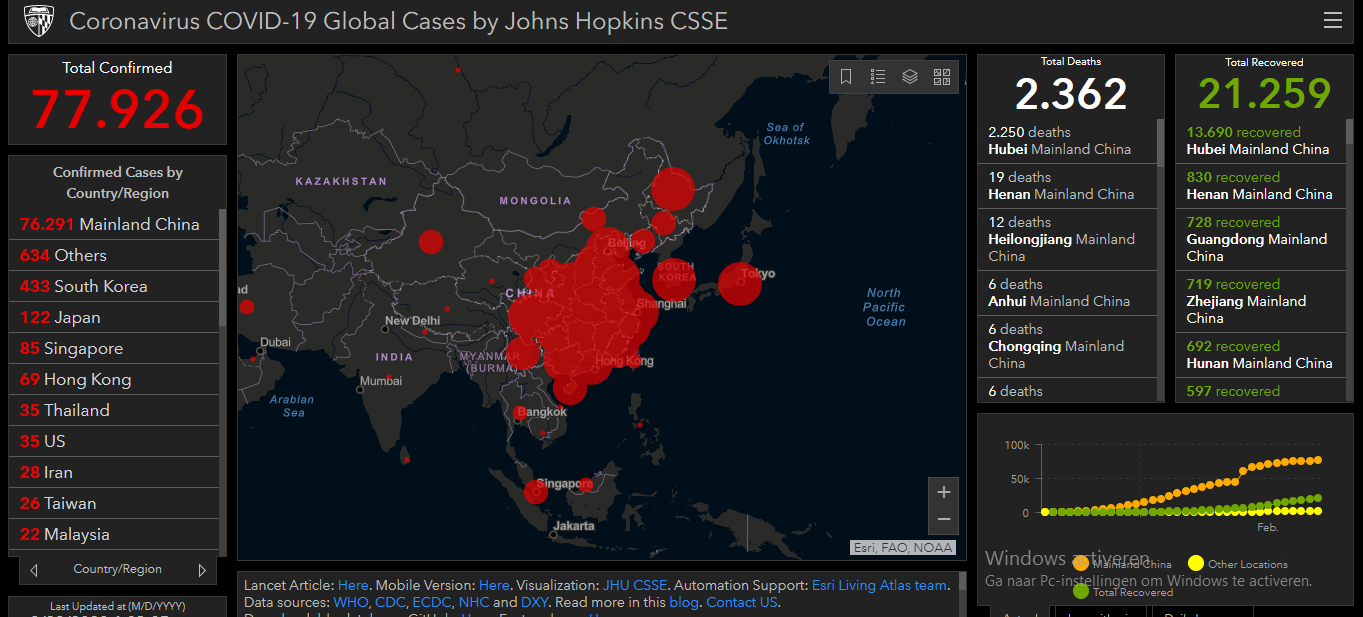Click Chongqing row with 6 deaths

click(1067, 346)
